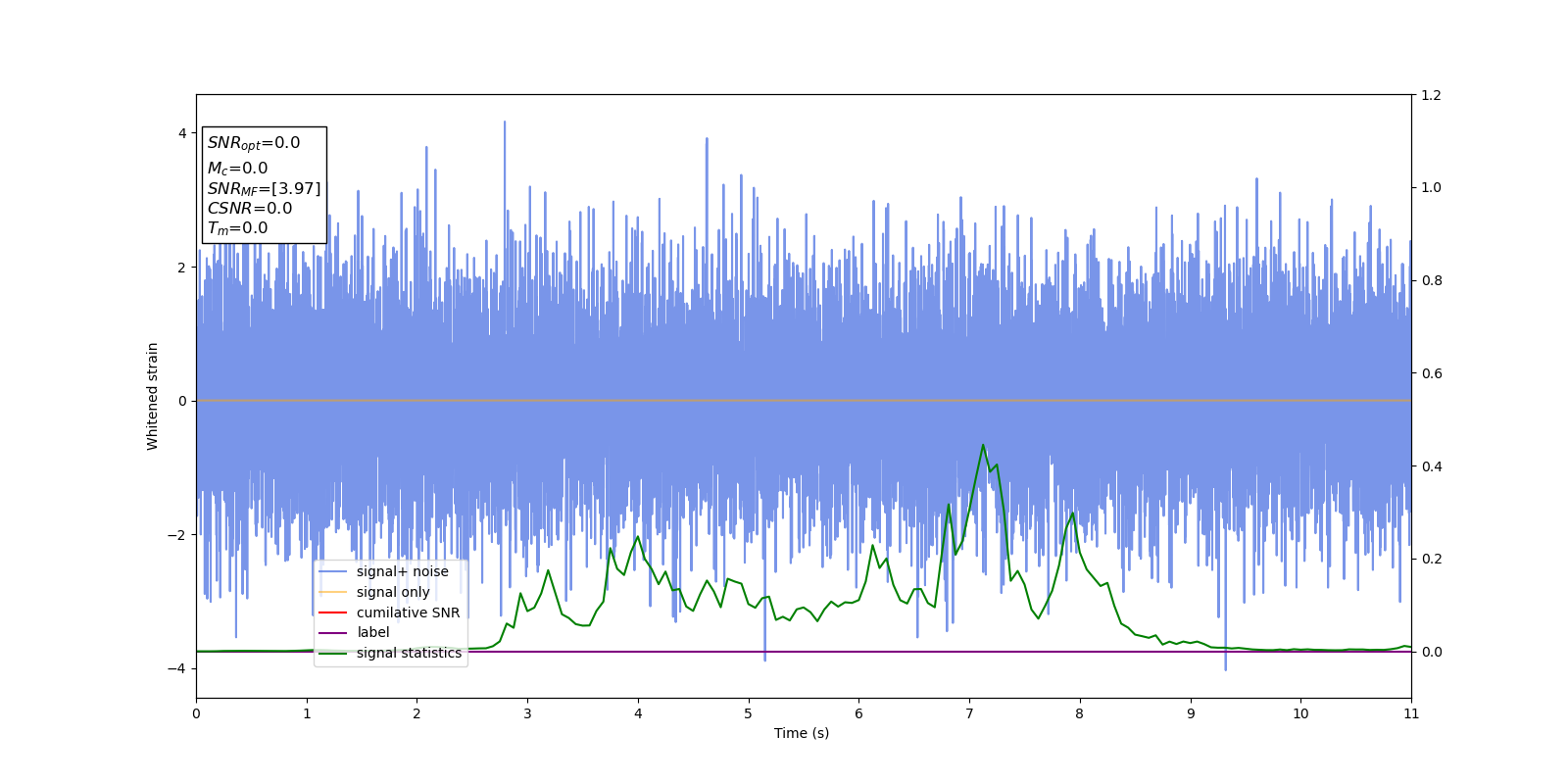
Task: Click x-axis tick label 11
Action: point(1411,713)
